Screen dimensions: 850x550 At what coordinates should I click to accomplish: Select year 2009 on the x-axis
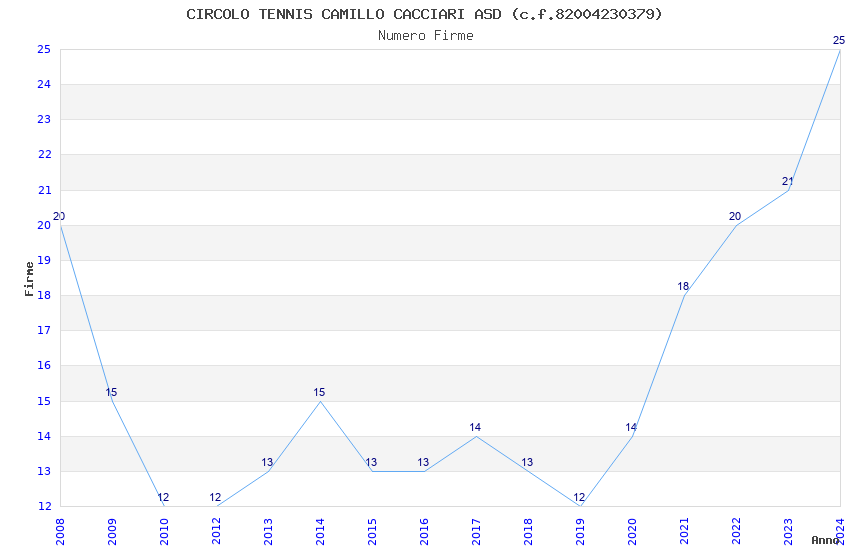pos(112,531)
